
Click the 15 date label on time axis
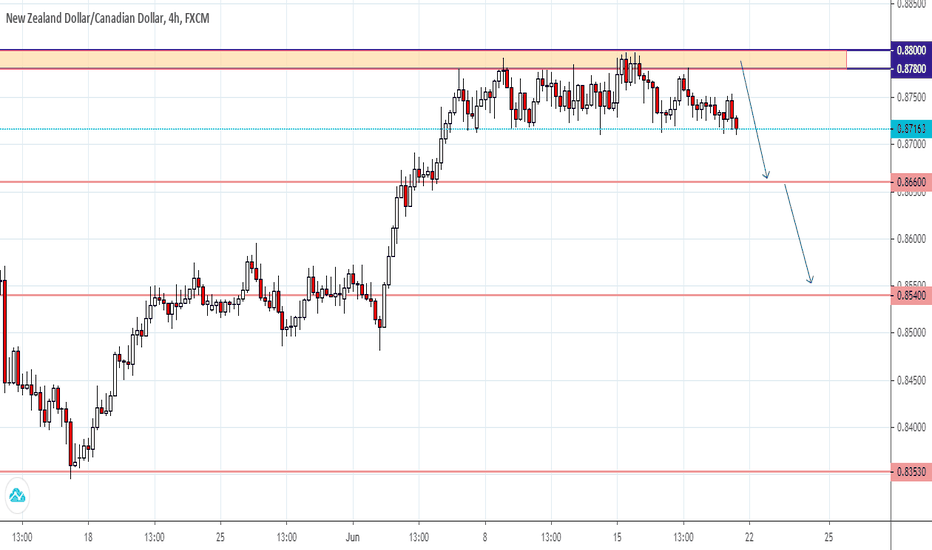[x=617, y=538]
